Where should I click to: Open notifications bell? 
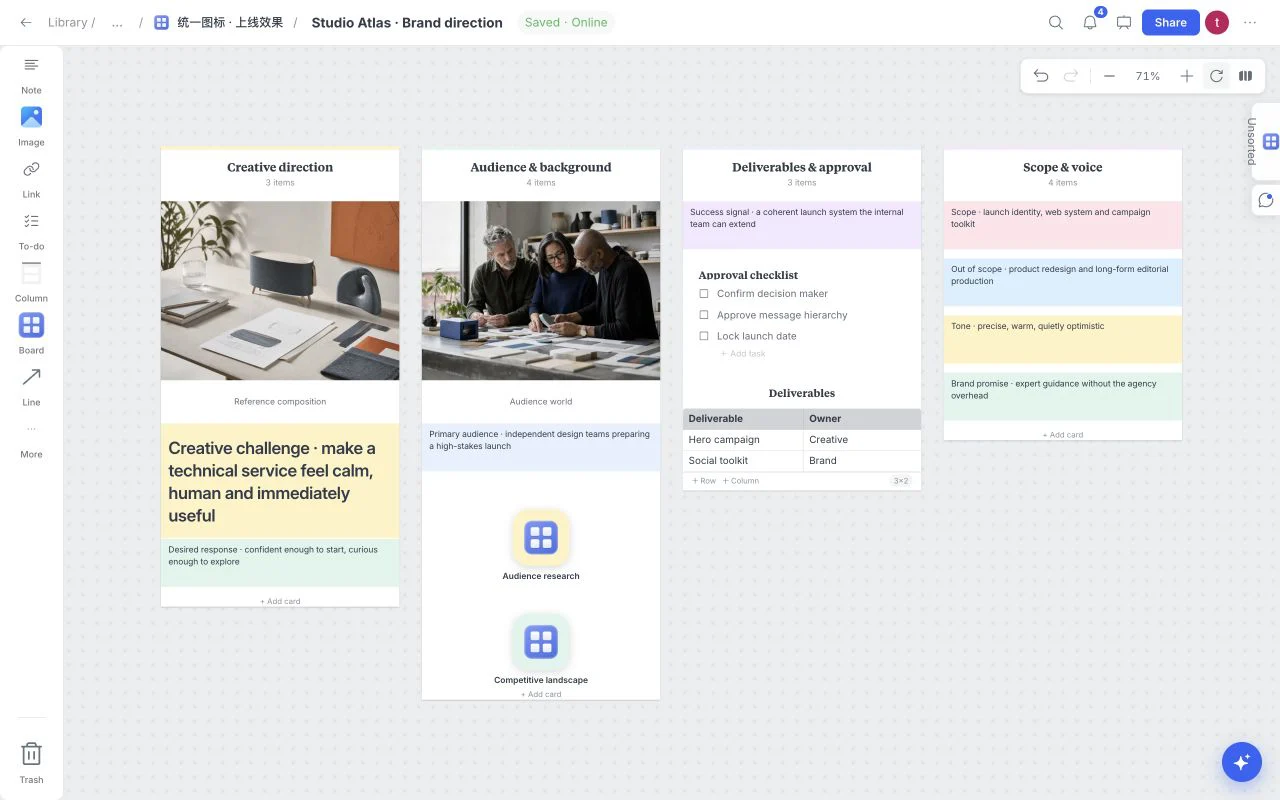(x=1090, y=22)
